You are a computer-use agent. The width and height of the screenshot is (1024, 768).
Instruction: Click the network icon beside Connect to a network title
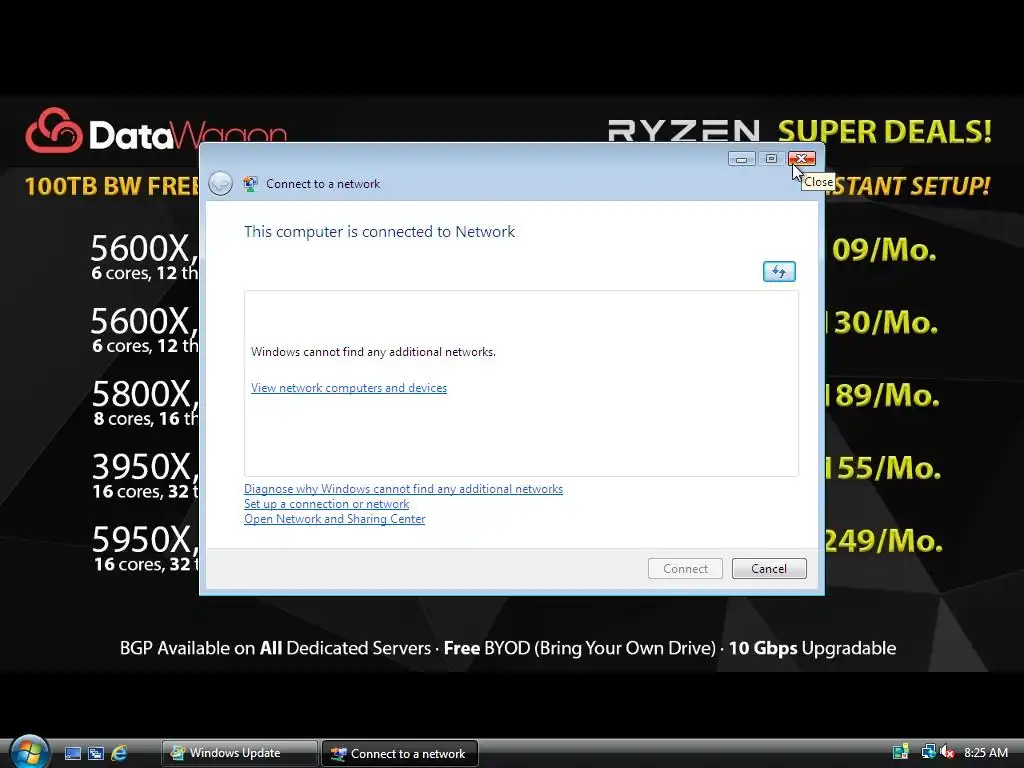(x=250, y=184)
